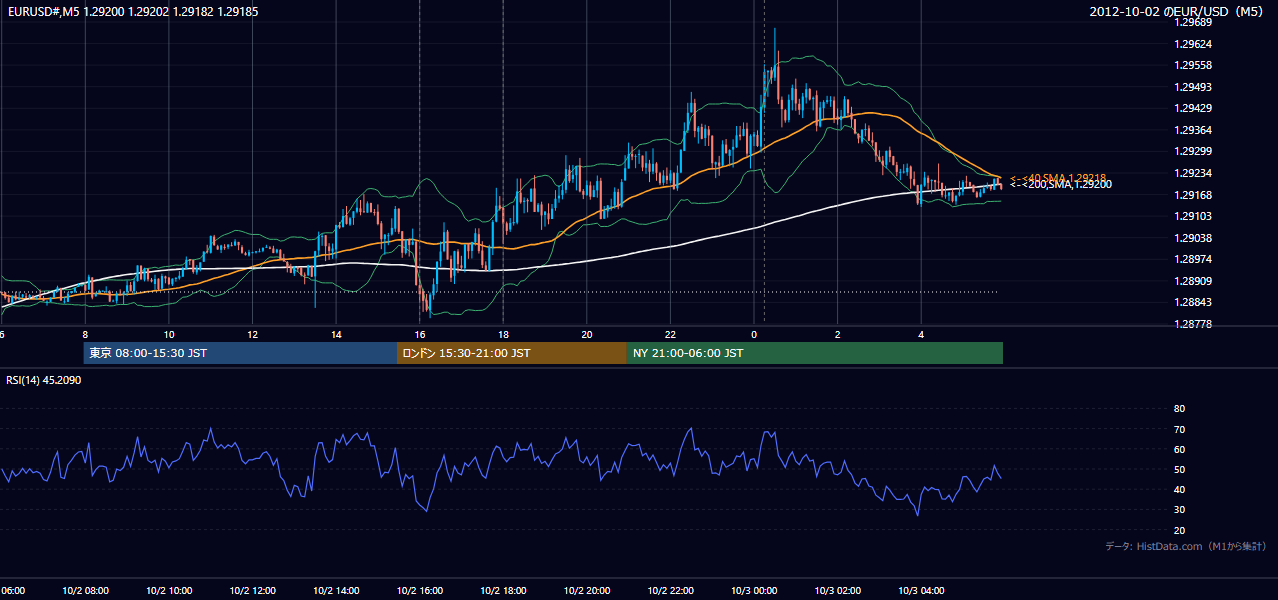Click the 10/3 04:00 bottom time label

tap(921, 591)
